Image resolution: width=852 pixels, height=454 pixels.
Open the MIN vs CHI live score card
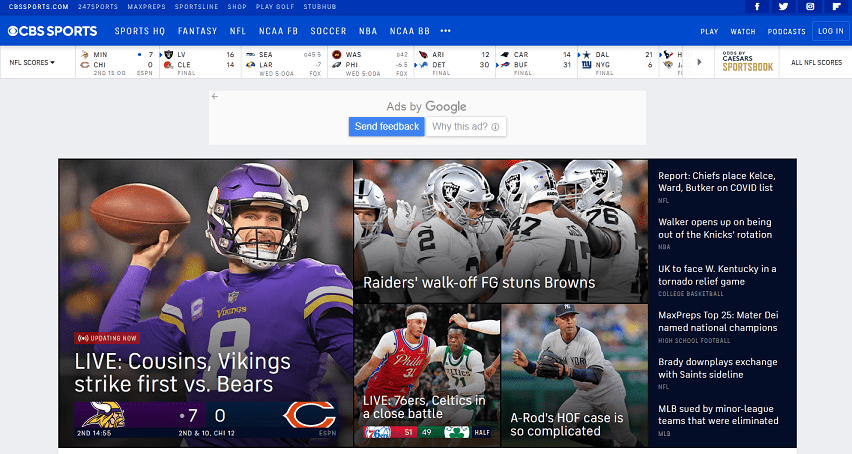click(x=117, y=62)
